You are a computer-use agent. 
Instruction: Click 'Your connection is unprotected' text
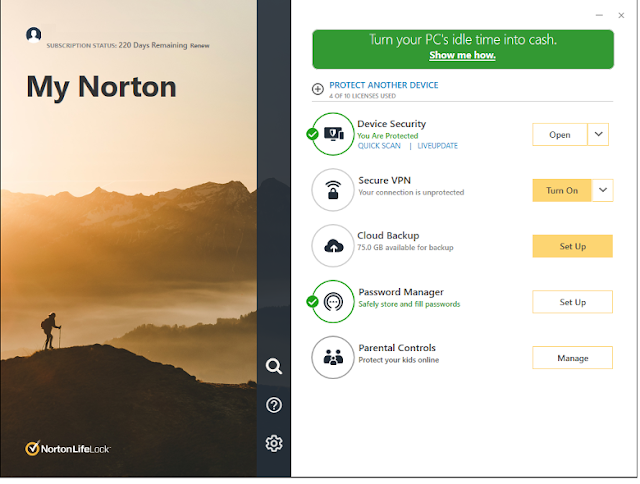coord(411,192)
